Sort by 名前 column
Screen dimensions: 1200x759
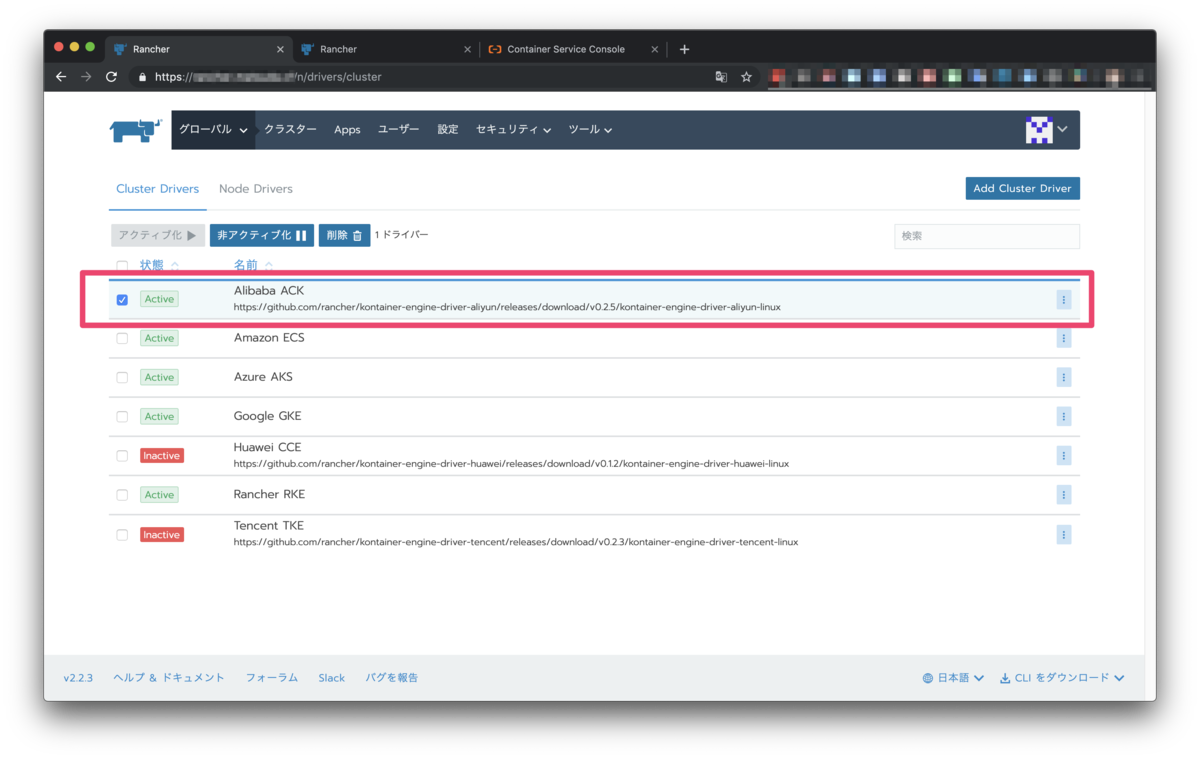[254, 265]
